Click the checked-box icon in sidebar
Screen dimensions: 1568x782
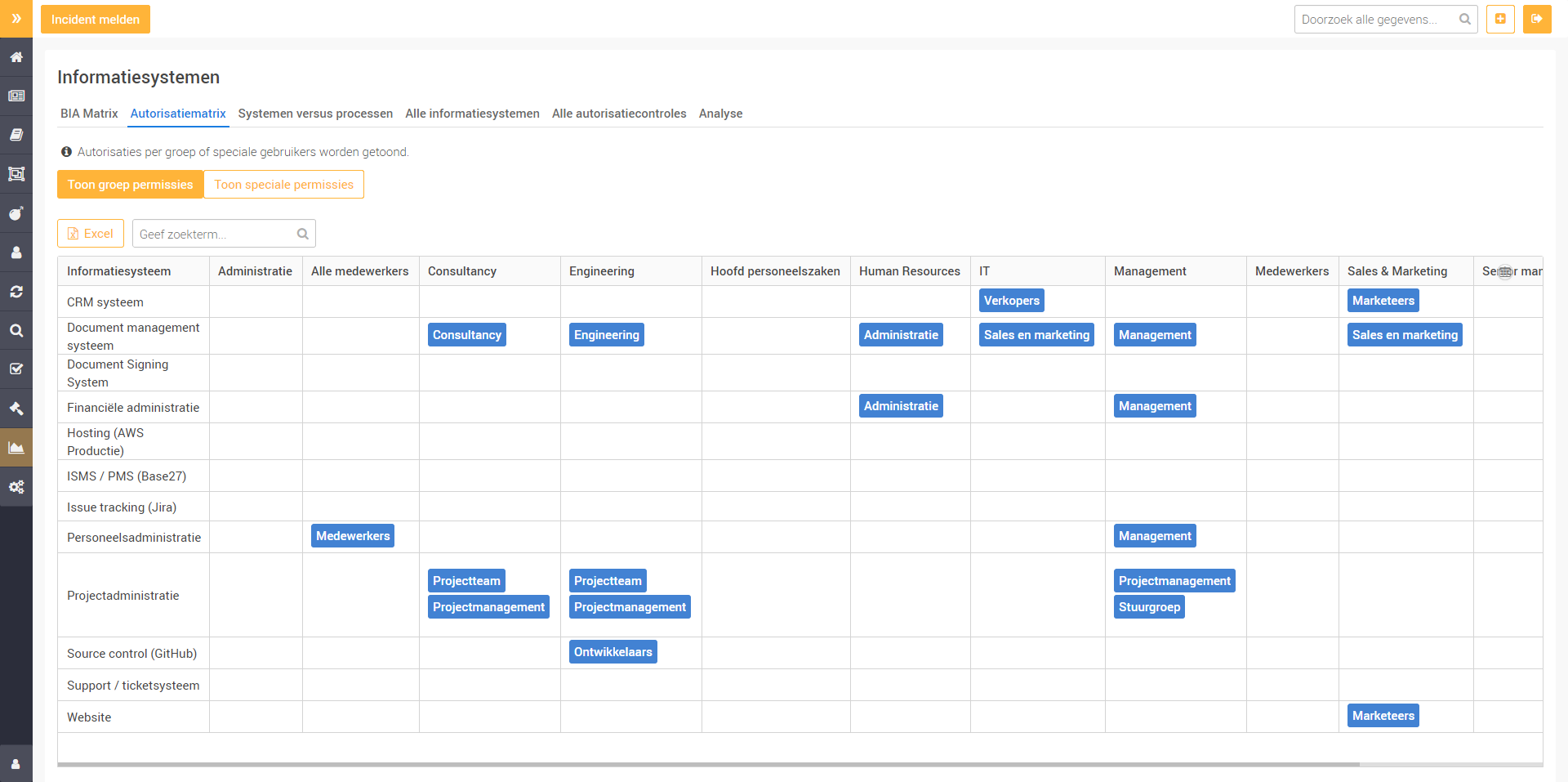[x=16, y=369]
